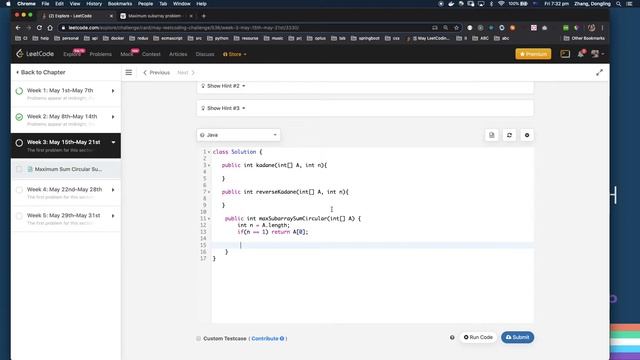Screen dimensions: 640x360
Task: Open the Chrome Bookmarks menu
Action: coord(120,4)
